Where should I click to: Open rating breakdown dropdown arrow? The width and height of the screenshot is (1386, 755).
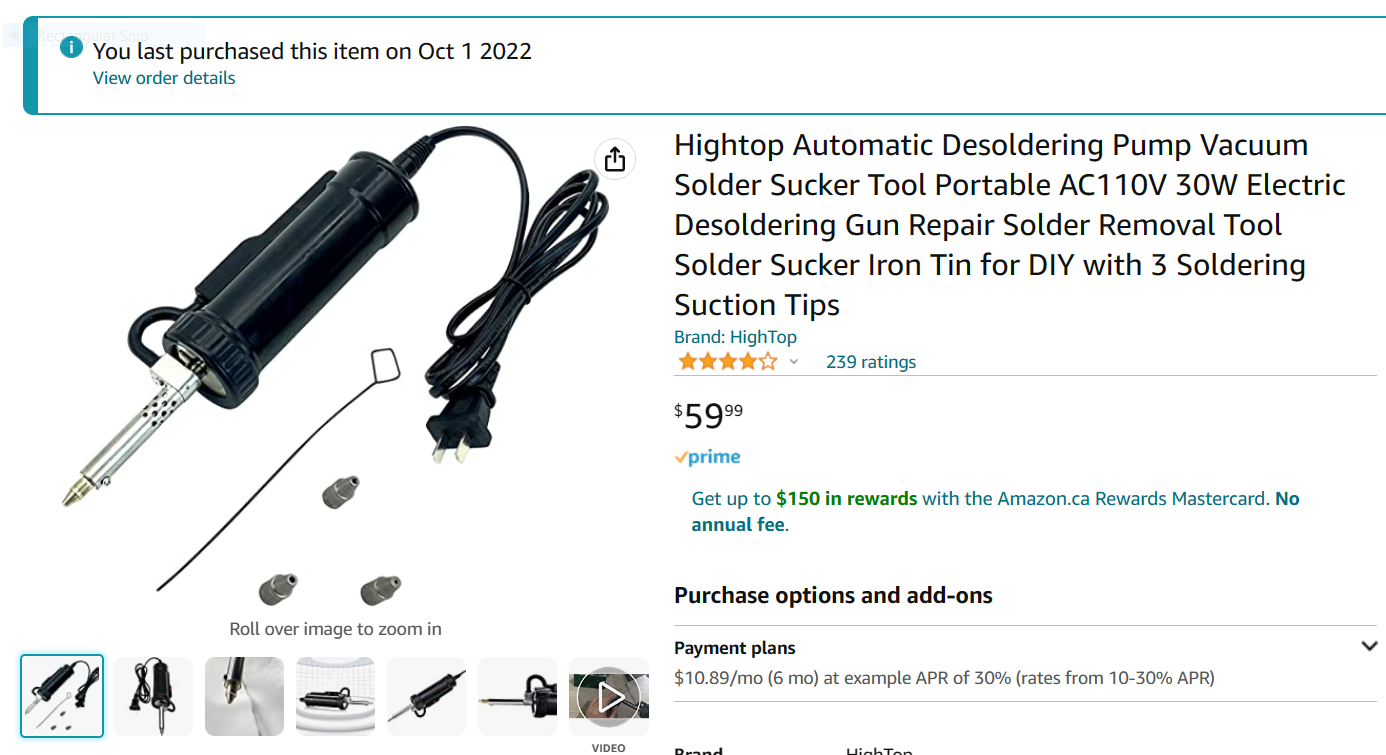(794, 362)
